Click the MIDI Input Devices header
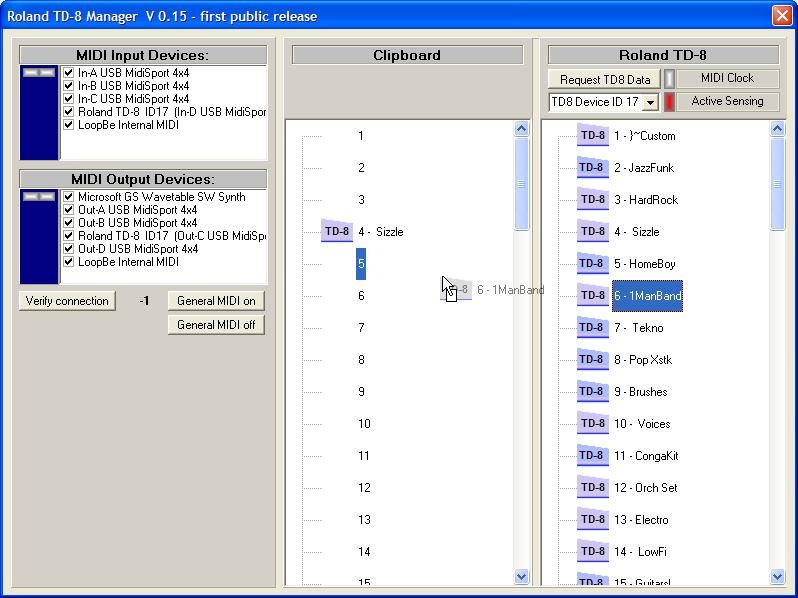The width and height of the screenshot is (798, 598). [143, 55]
